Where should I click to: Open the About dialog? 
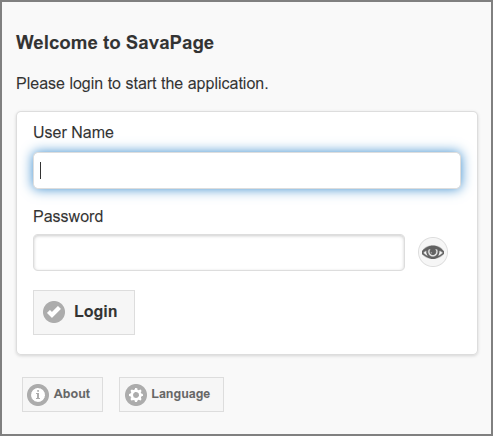62,394
